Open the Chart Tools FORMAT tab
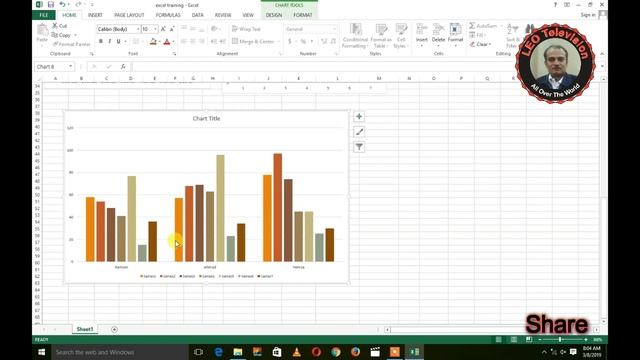The width and height of the screenshot is (640, 360). (302, 15)
